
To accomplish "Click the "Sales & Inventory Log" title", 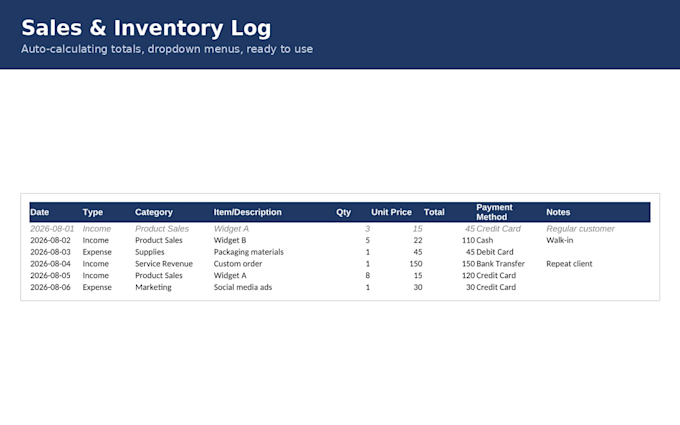I will click(146, 28).
